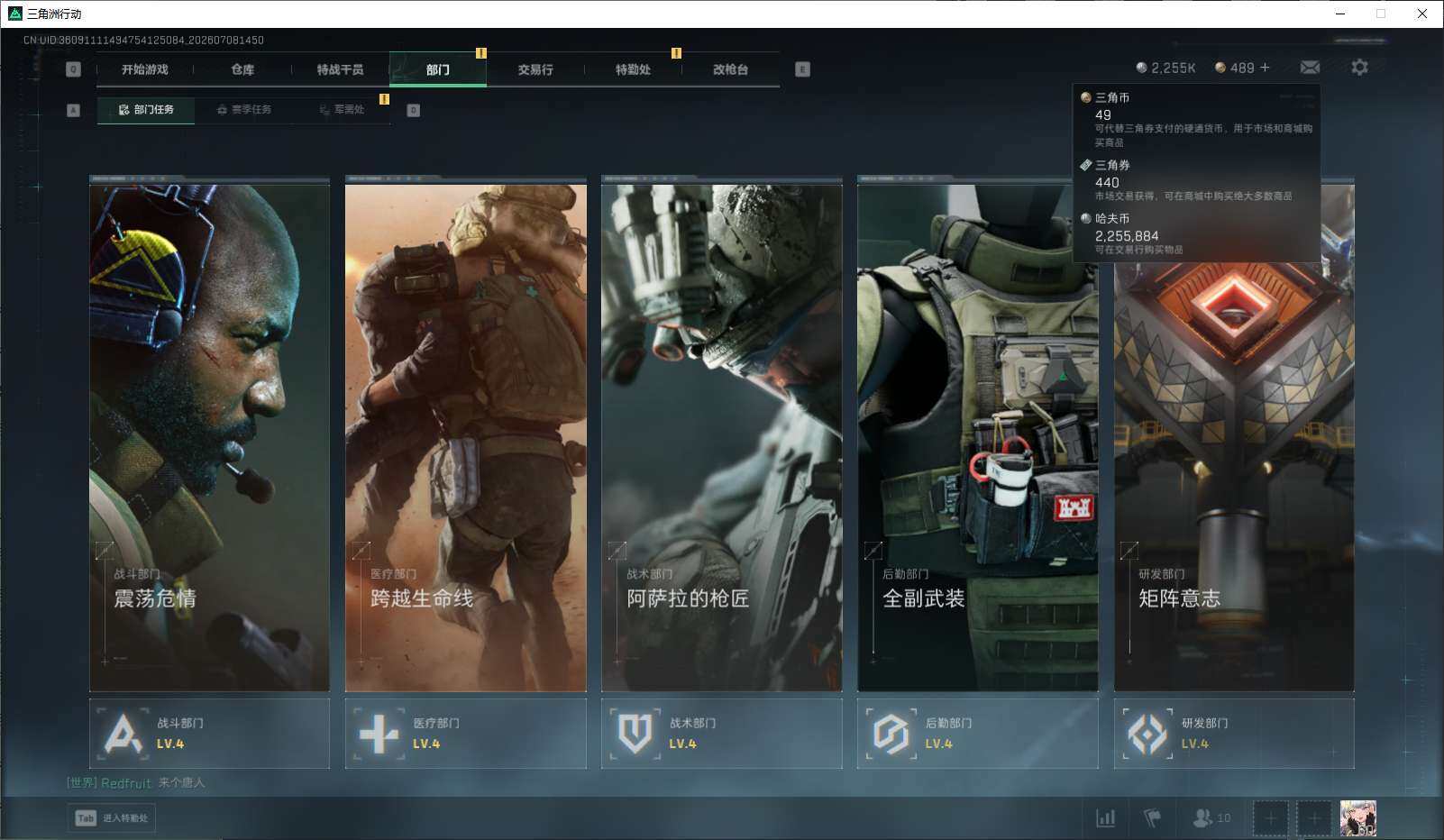Switch to the 交易行 tab
Viewport: 1444px width, 840px height.
pyautogui.click(x=535, y=69)
